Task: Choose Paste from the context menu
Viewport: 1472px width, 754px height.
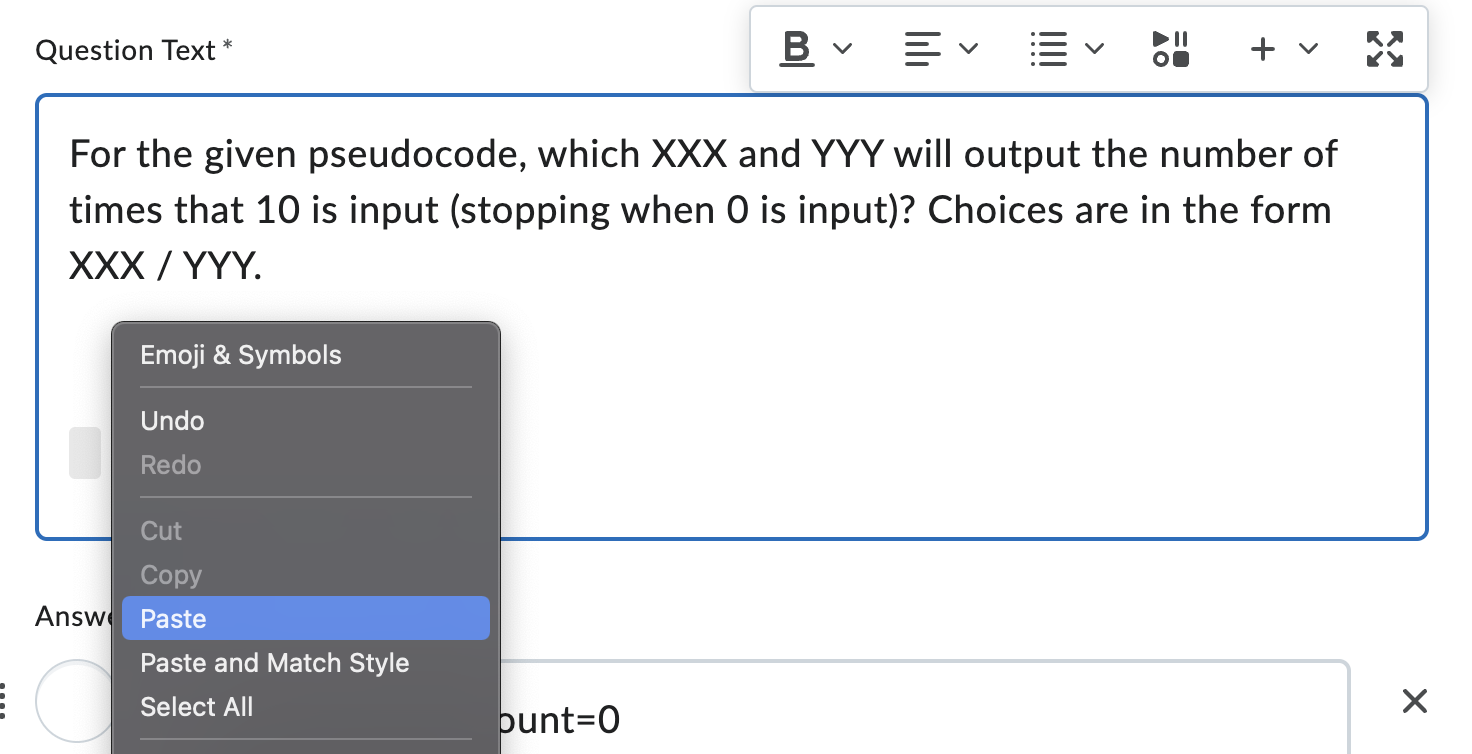Action: (305, 618)
